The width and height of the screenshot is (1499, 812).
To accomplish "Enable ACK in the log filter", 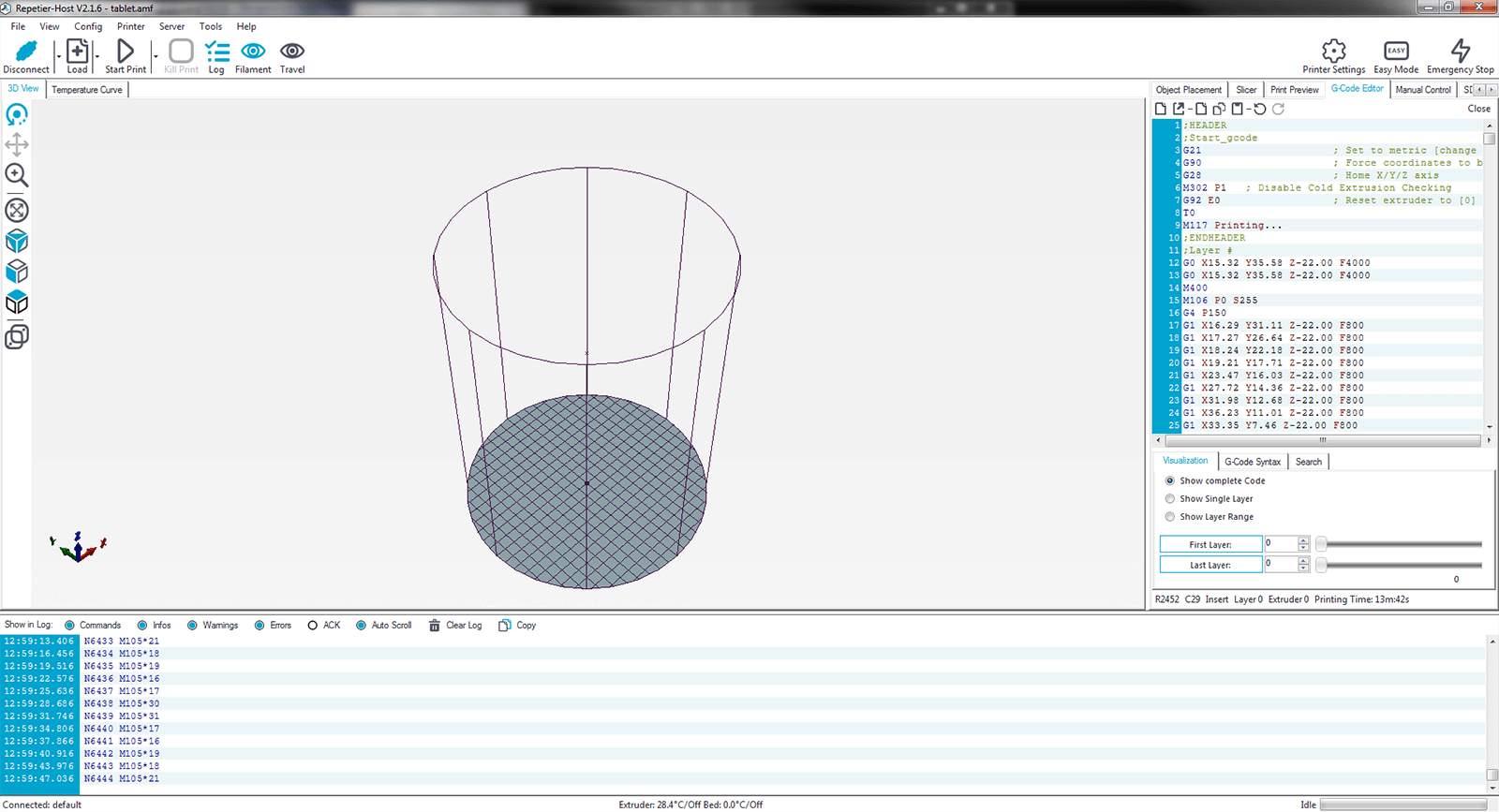I will click(313, 626).
